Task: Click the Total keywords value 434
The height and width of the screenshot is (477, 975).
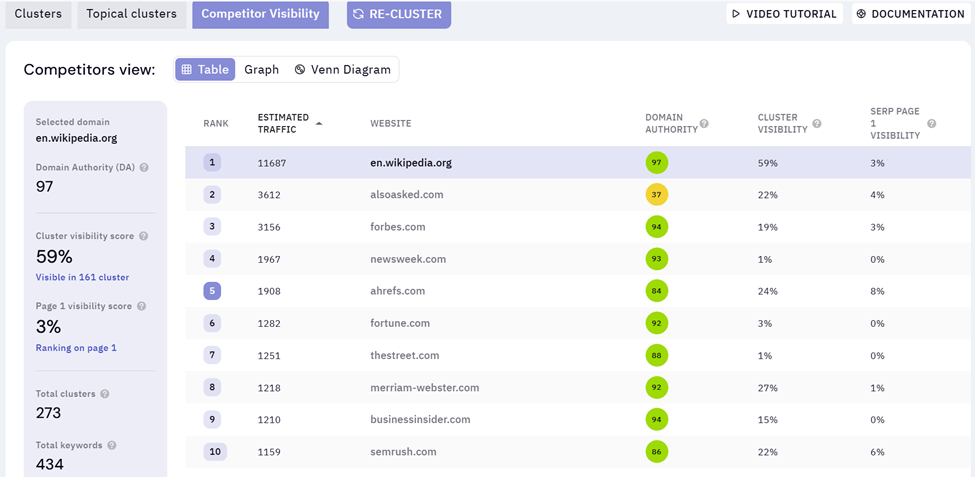Action: 50,464
